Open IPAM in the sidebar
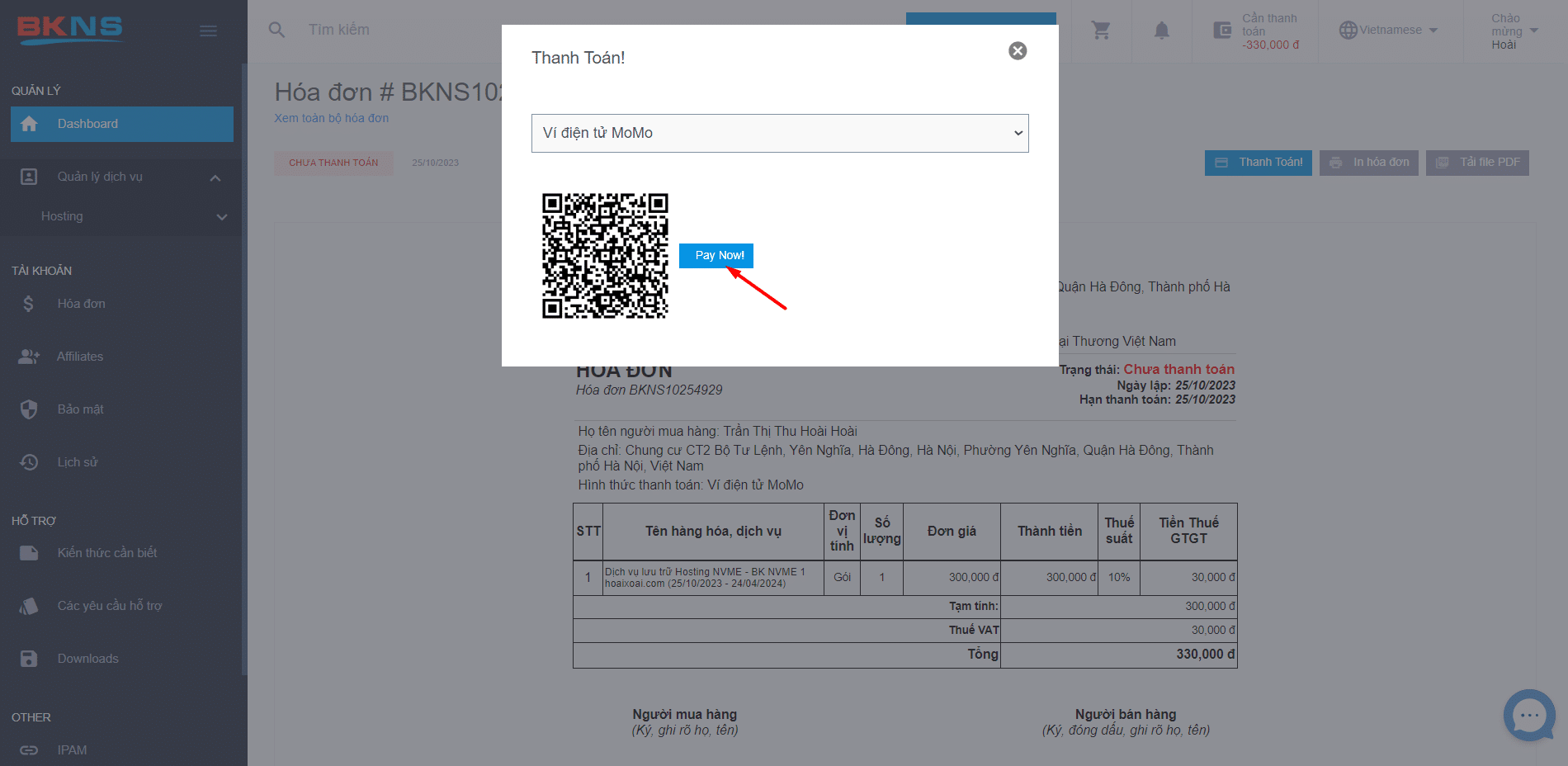This screenshot has width=1568, height=766. pos(72,750)
